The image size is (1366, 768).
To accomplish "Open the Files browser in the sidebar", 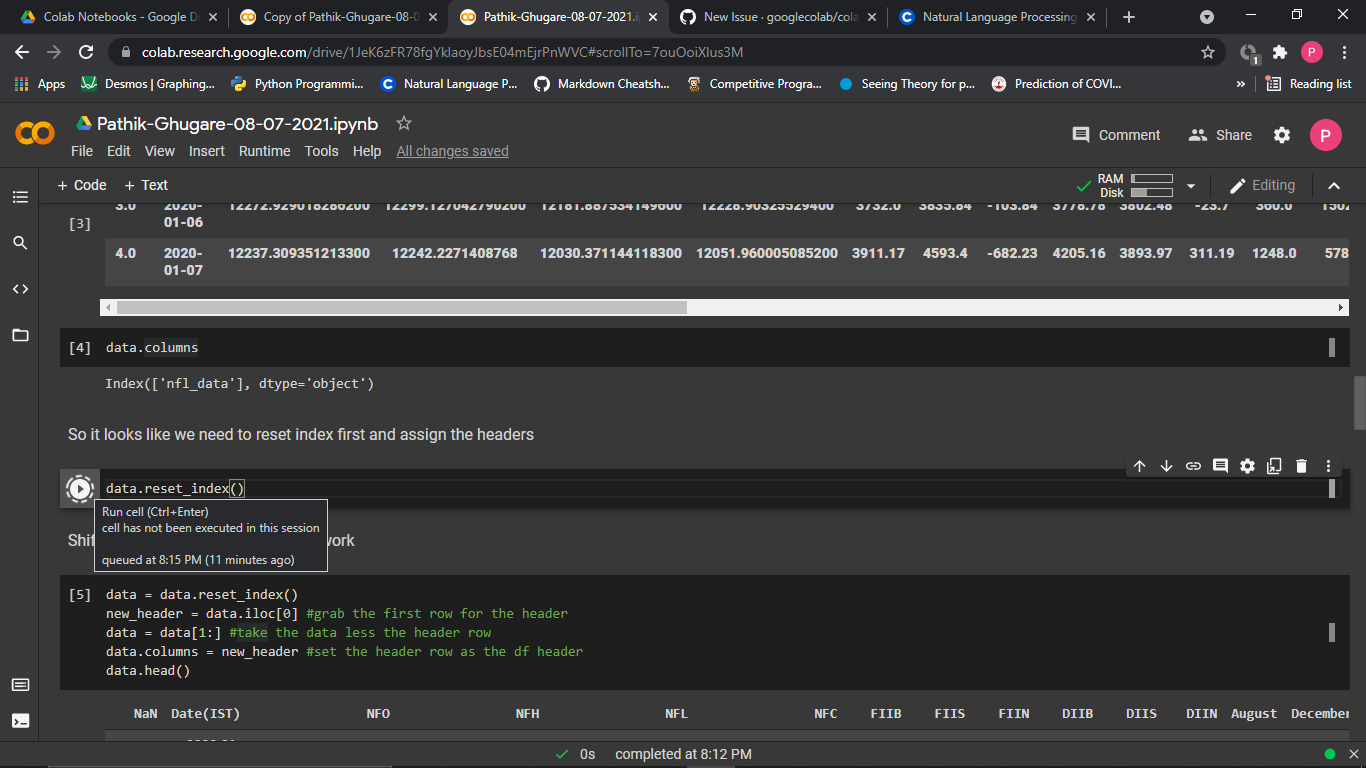I will click(20, 335).
